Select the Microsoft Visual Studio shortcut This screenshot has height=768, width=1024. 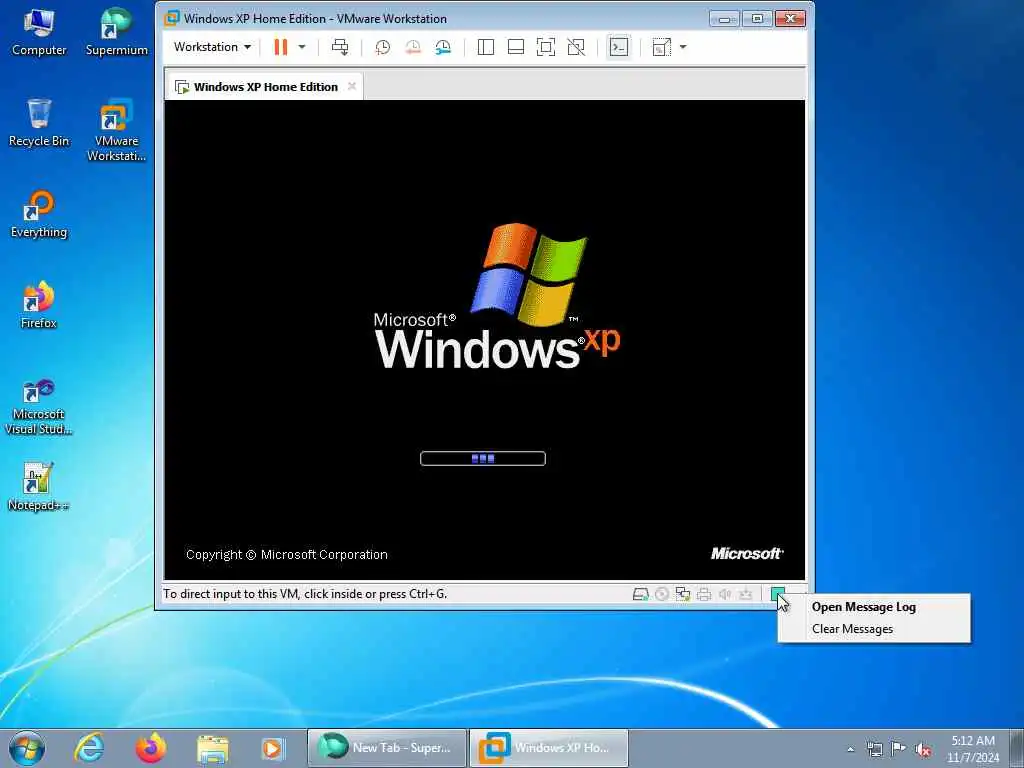point(39,407)
